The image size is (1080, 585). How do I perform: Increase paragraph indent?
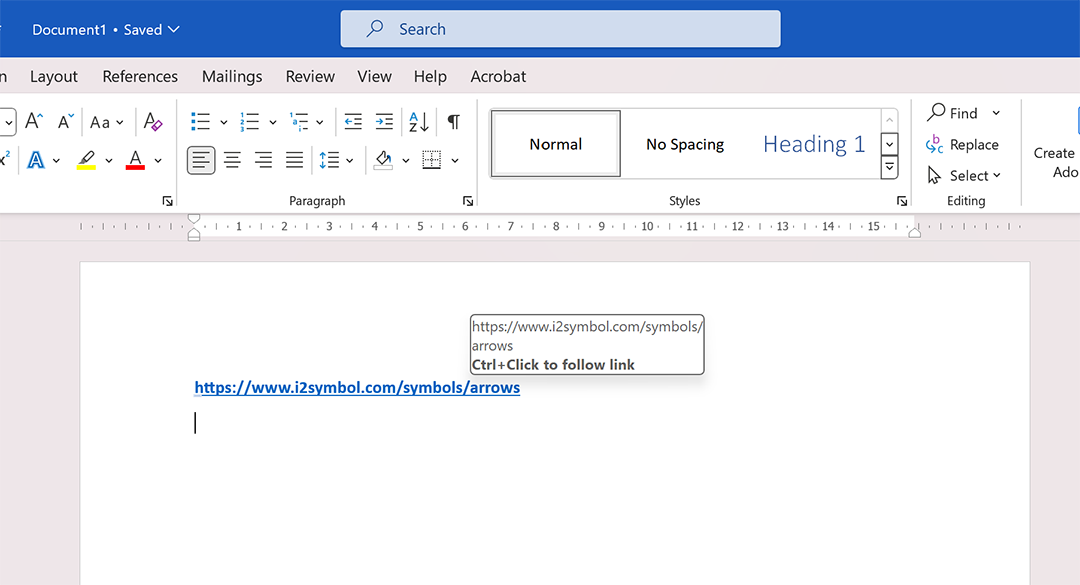click(384, 122)
